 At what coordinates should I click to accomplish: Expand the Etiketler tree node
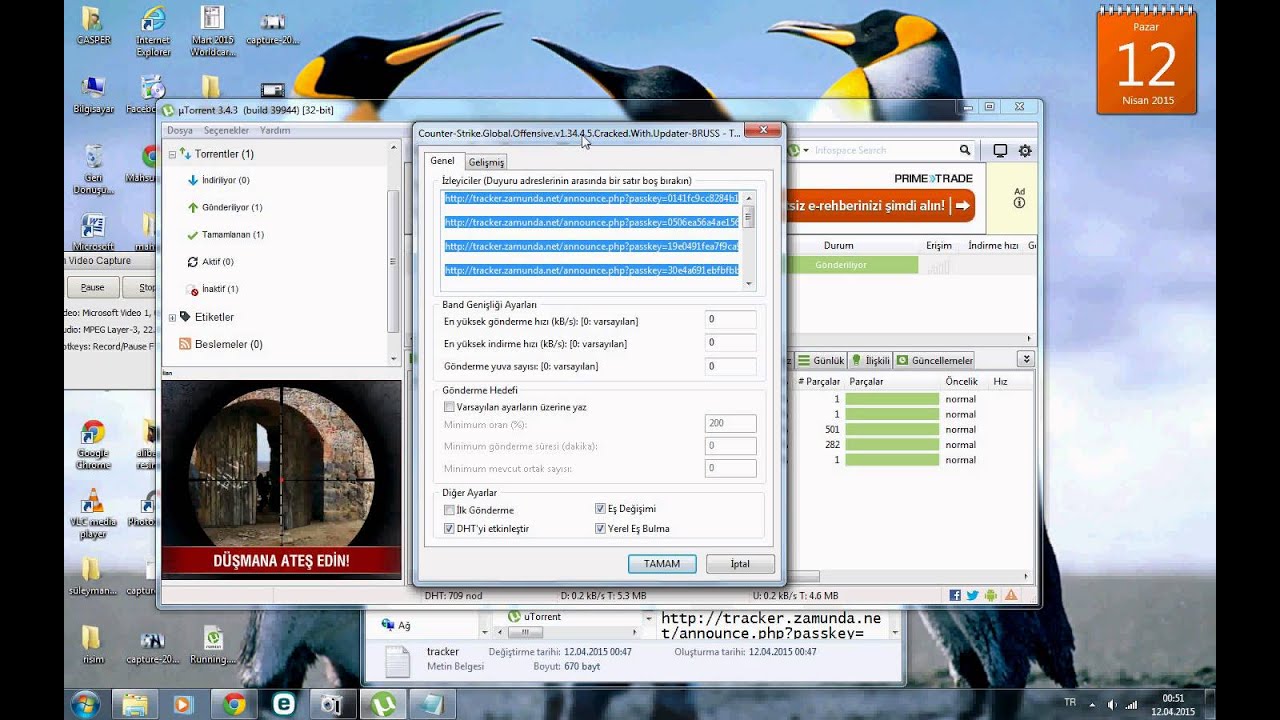point(172,317)
